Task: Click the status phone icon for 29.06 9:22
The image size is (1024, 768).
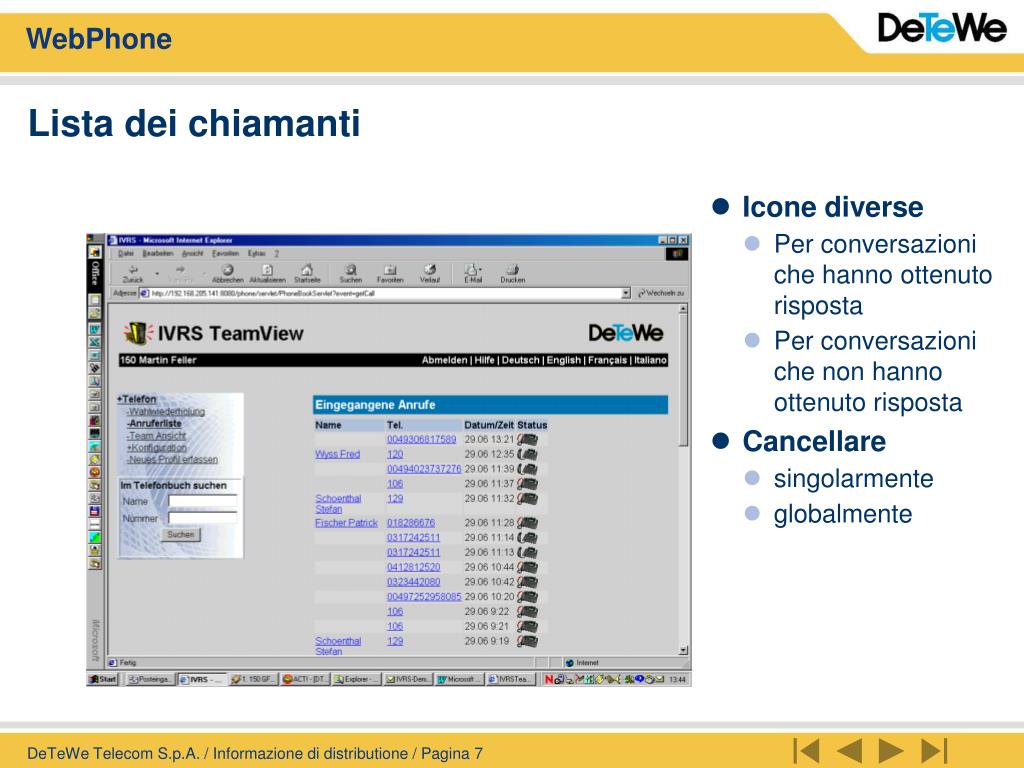Action: (x=528, y=611)
